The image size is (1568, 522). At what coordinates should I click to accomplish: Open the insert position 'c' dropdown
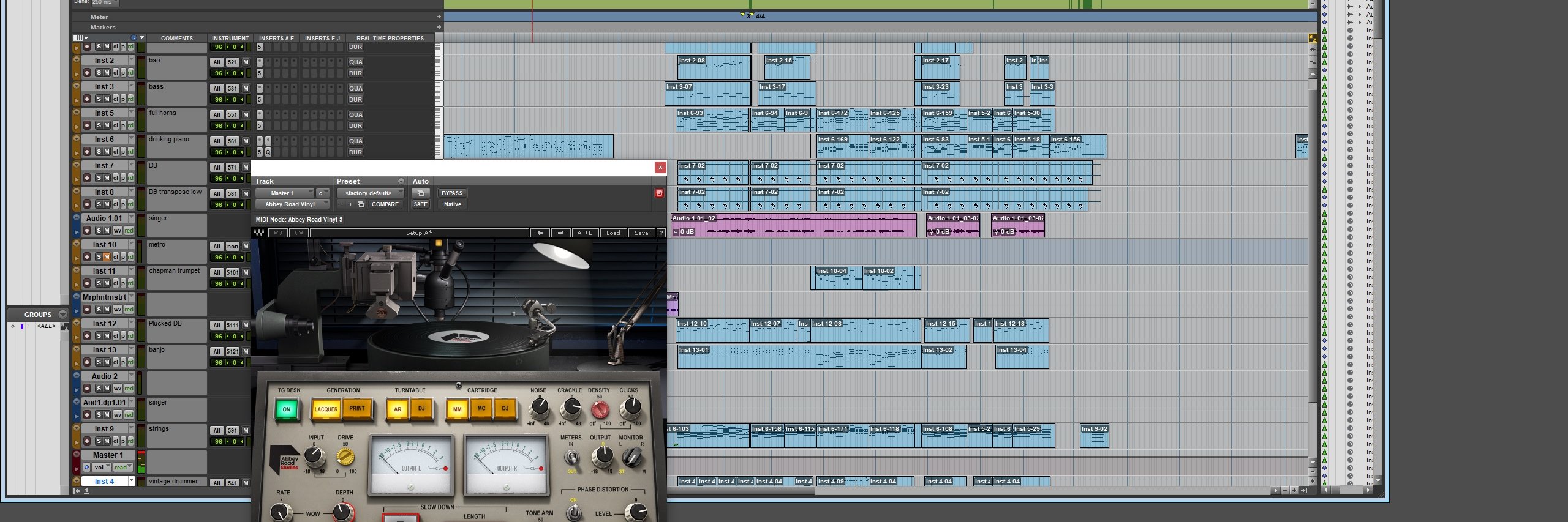(323, 193)
